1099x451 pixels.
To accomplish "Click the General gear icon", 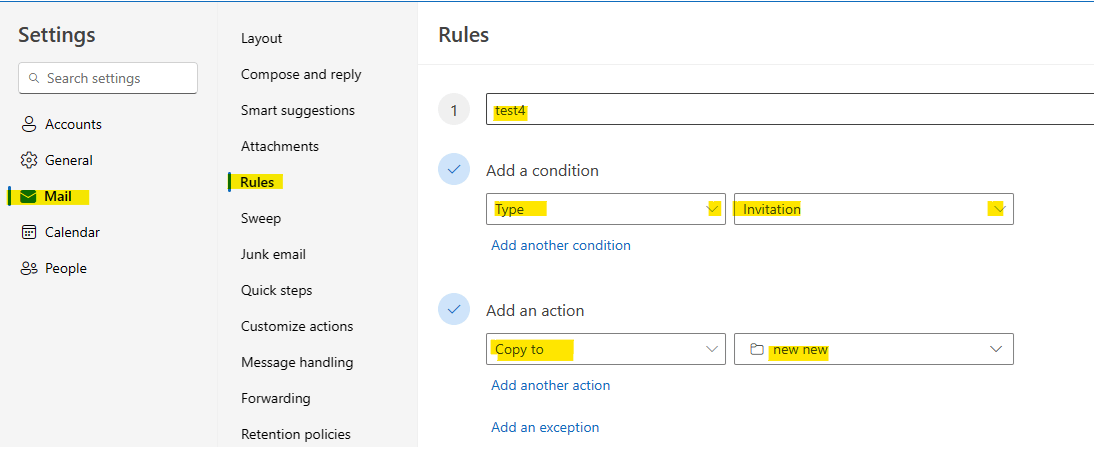I will [28, 160].
